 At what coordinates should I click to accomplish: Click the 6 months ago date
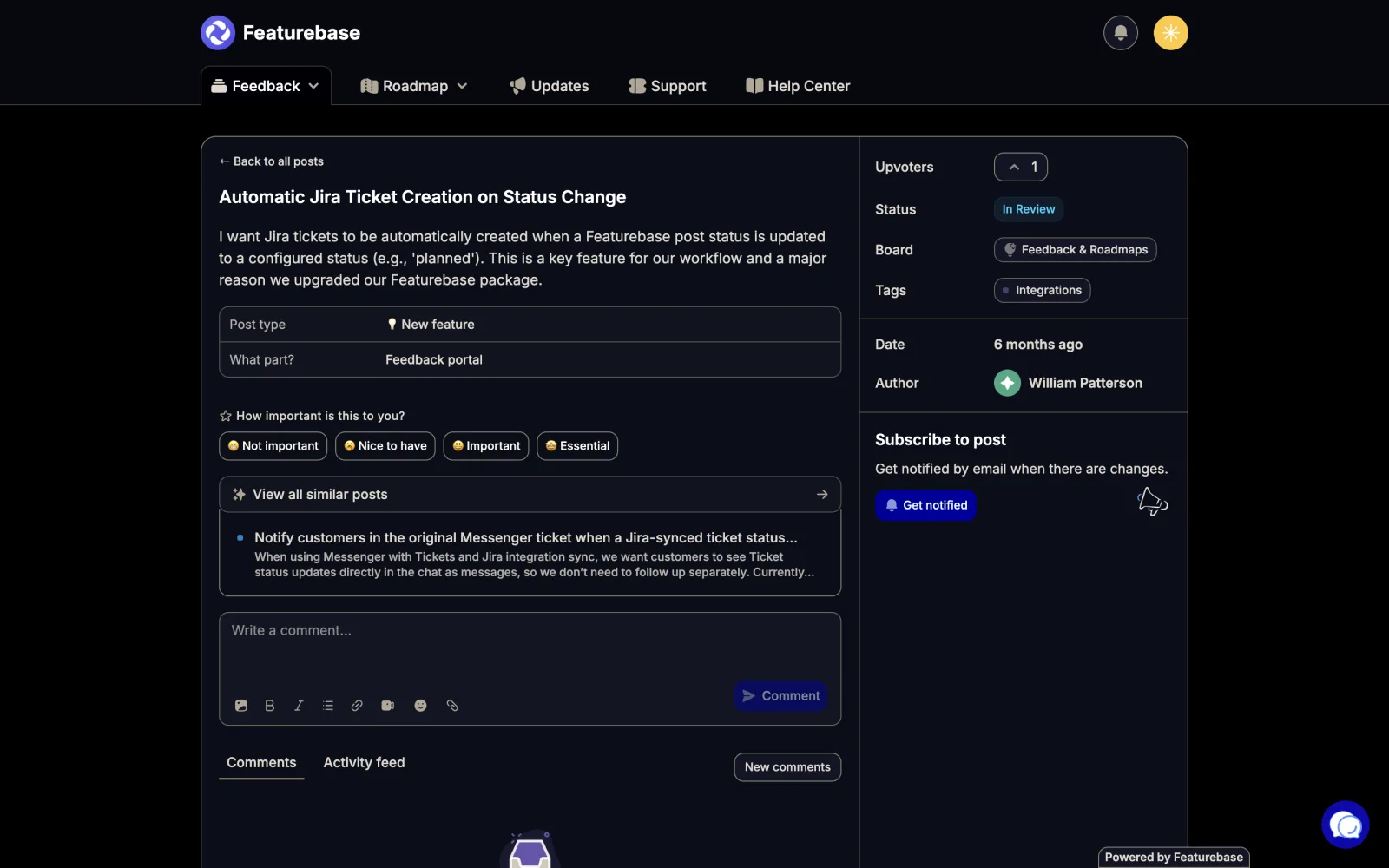(1038, 345)
